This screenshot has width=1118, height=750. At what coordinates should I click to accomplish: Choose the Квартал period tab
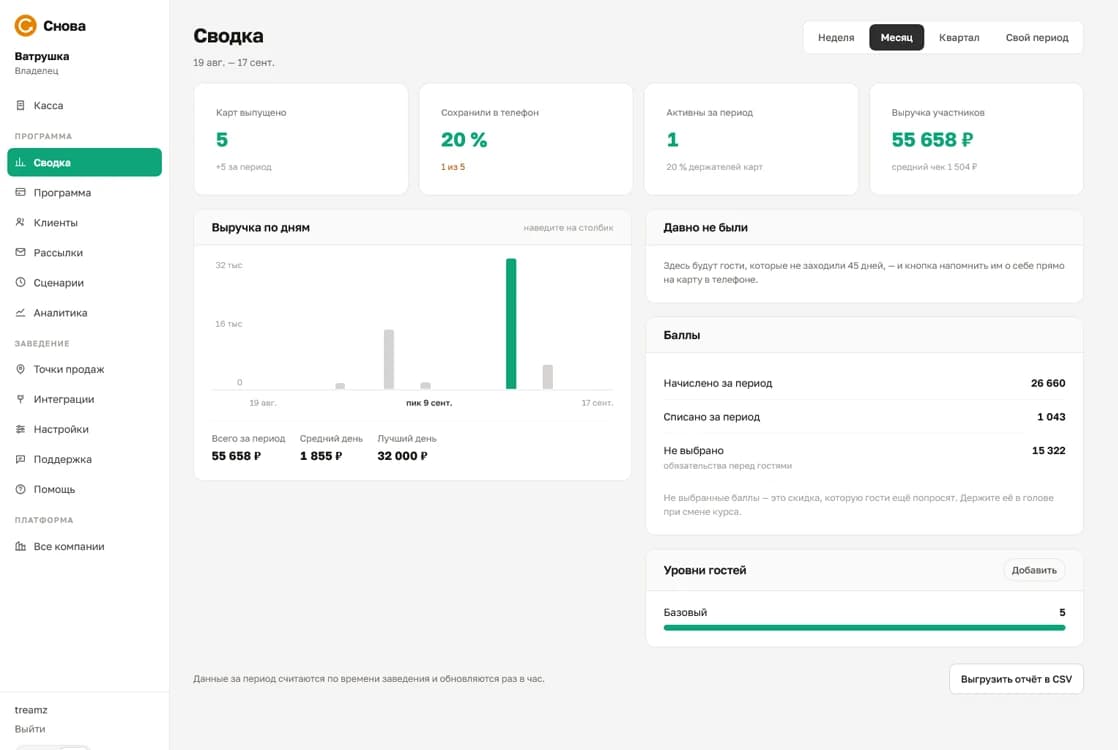[959, 38]
